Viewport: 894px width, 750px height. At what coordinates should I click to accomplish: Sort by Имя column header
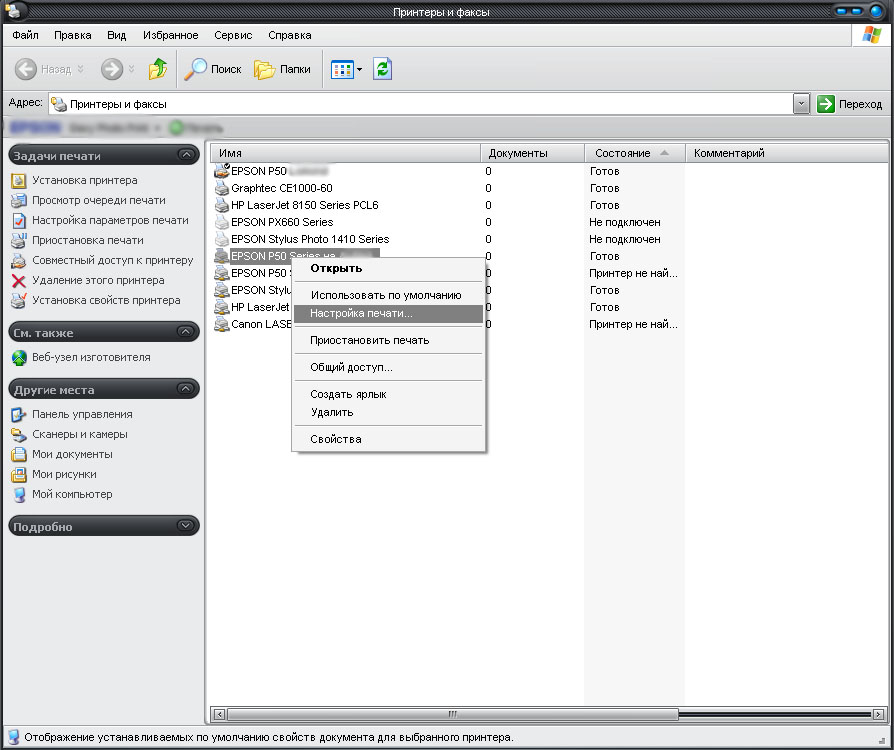pos(346,153)
